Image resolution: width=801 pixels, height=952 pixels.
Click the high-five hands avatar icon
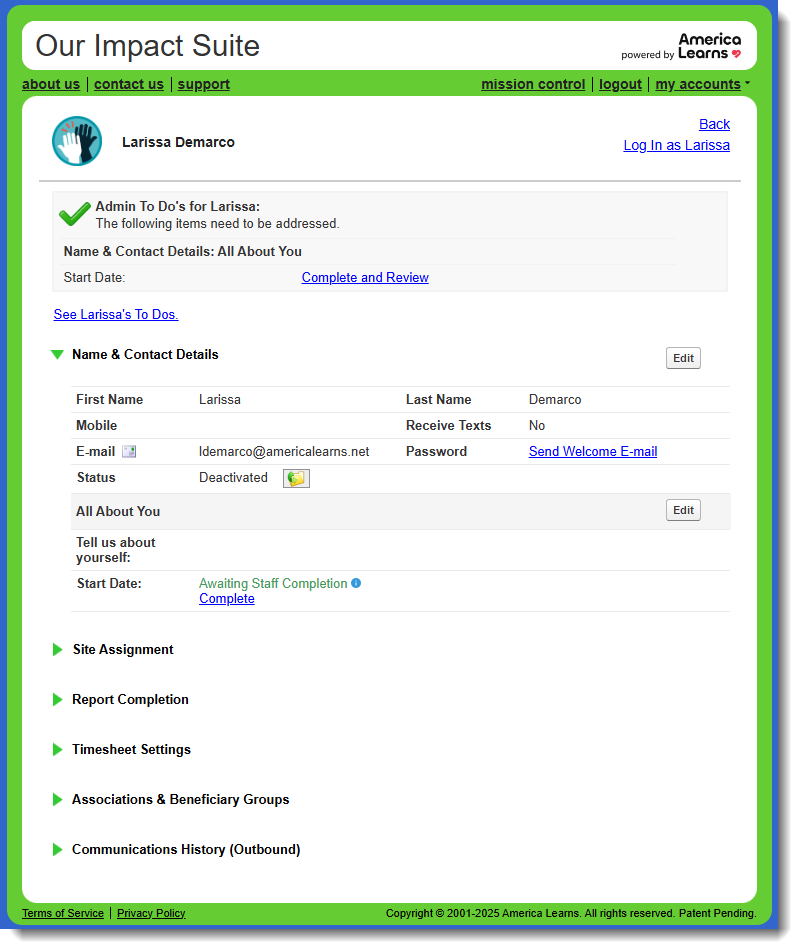[77, 141]
